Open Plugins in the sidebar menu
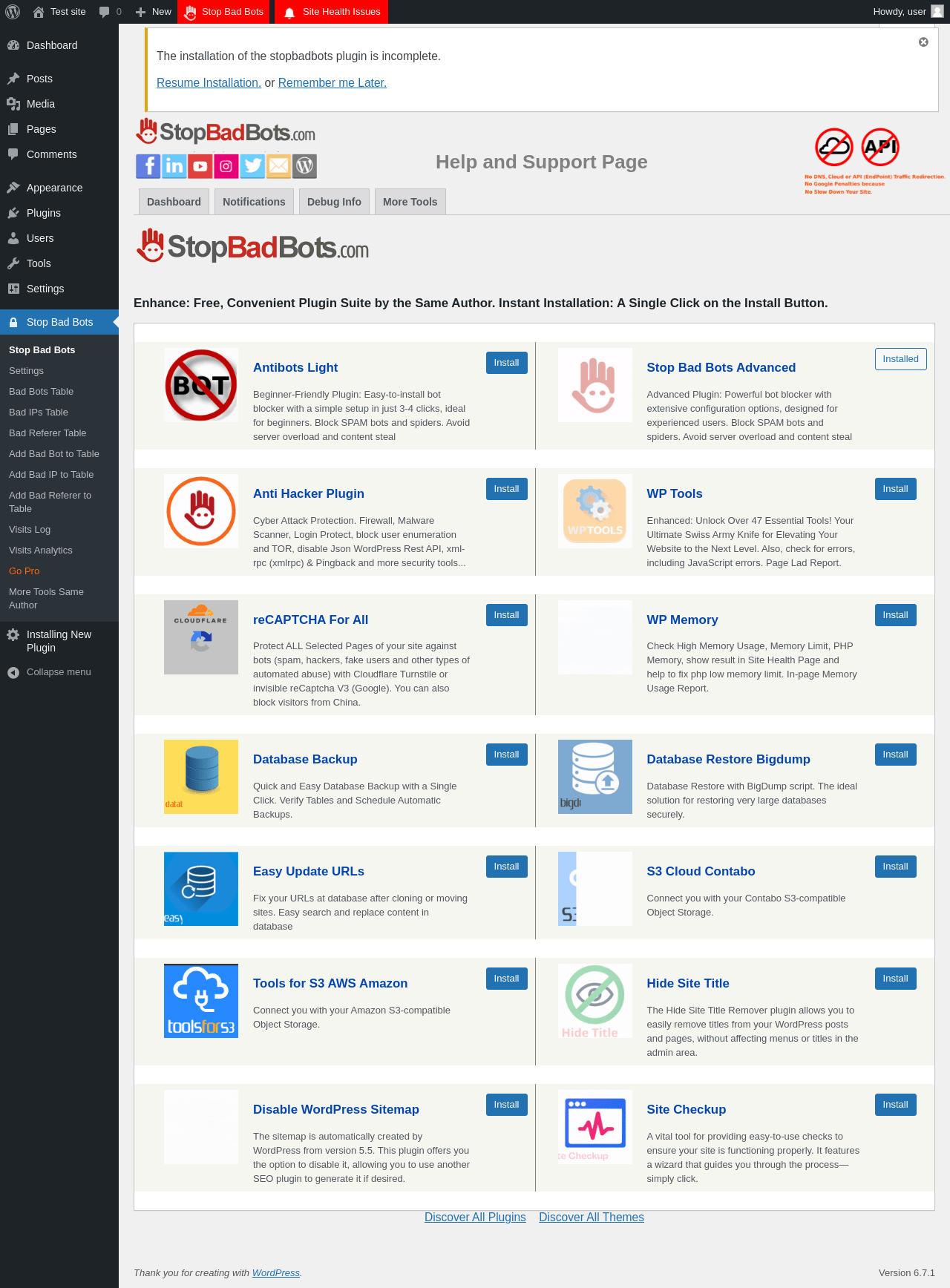 [x=59, y=213]
